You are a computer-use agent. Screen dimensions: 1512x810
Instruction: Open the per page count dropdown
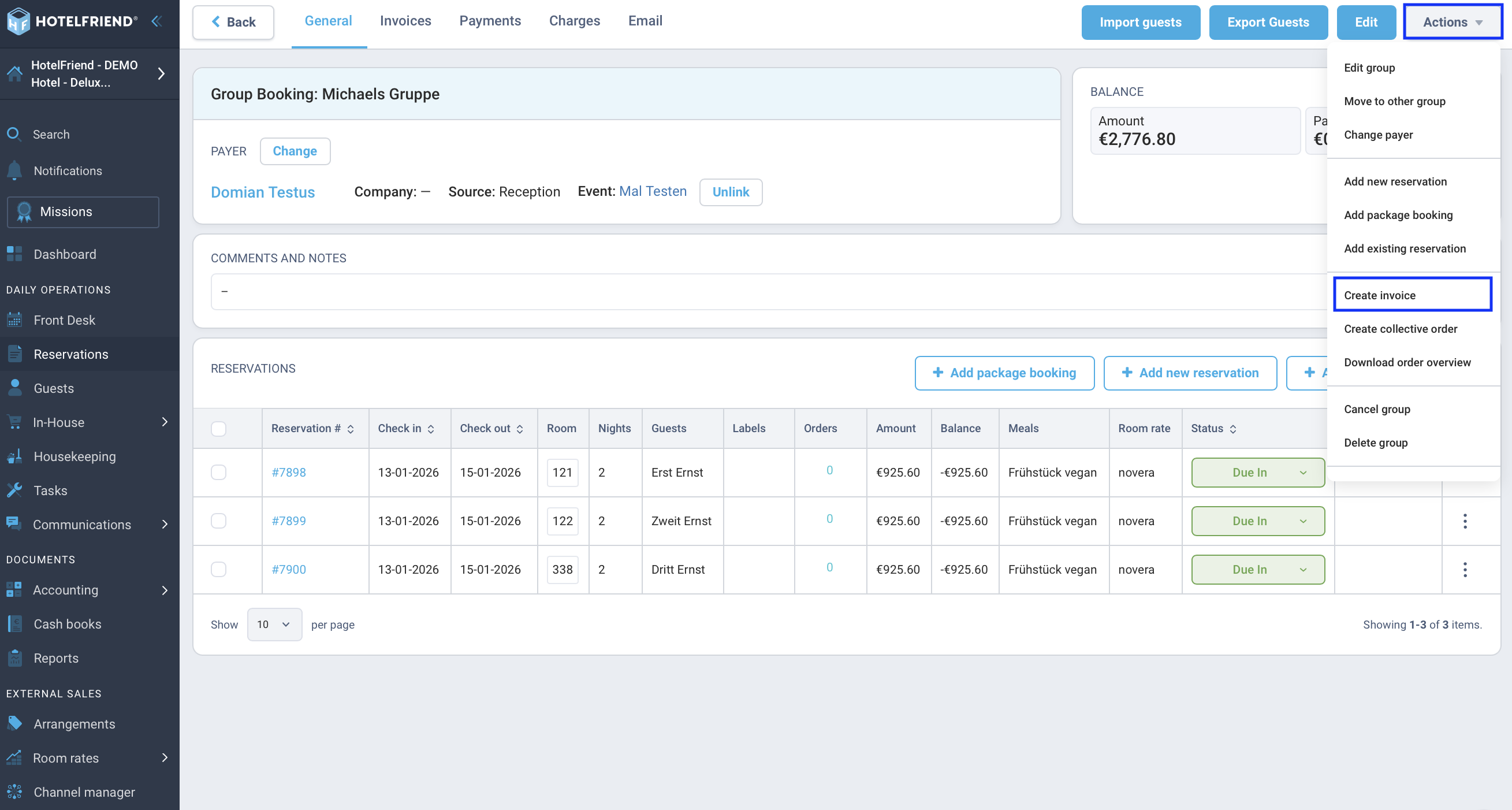click(x=274, y=625)
